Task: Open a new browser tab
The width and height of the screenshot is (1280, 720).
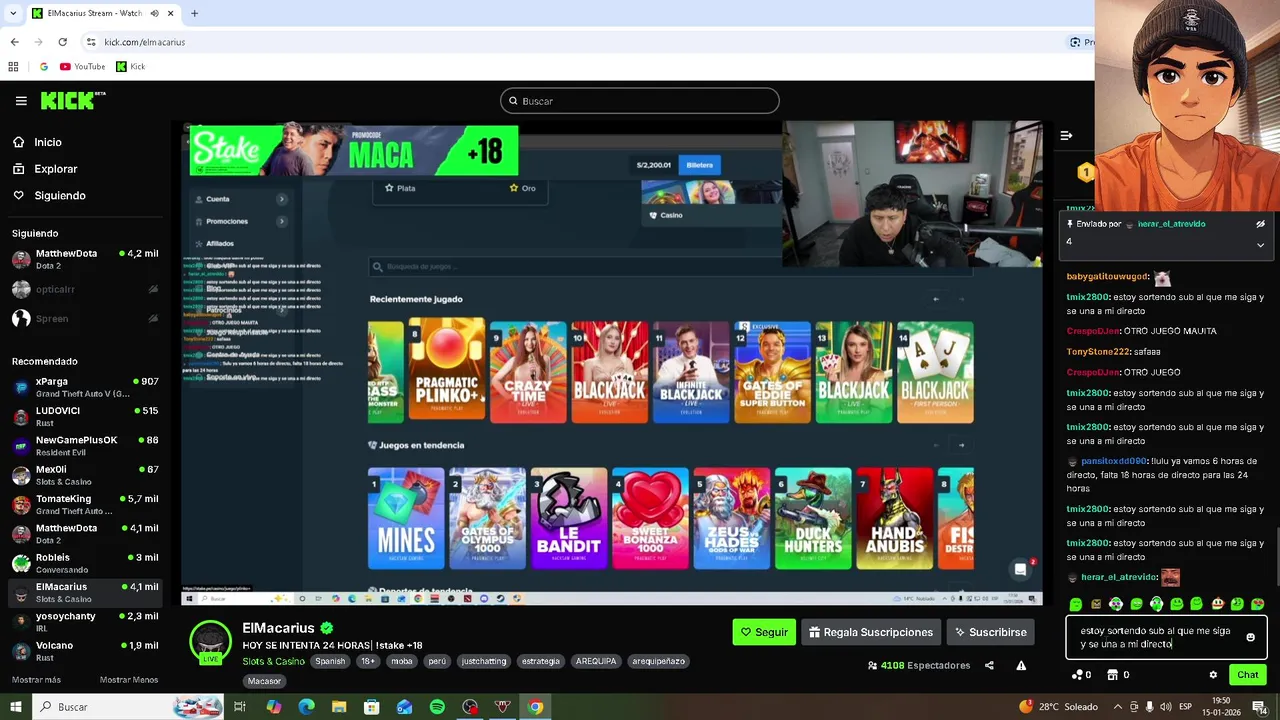Action: coord(194,13)
